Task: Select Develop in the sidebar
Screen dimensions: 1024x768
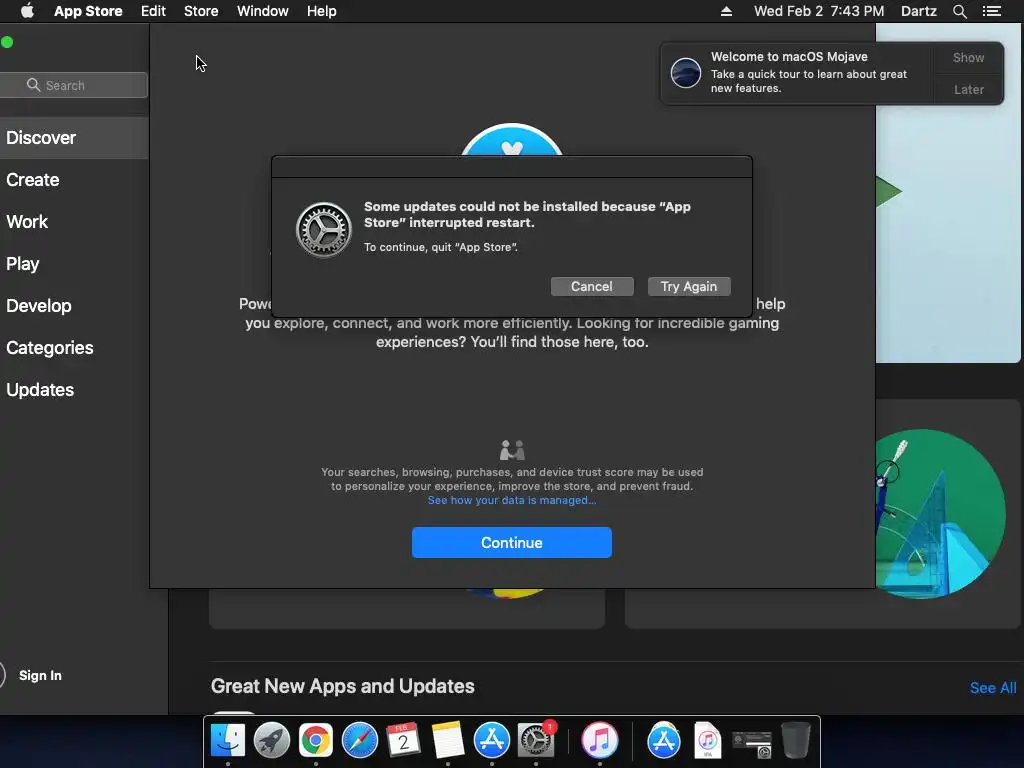Action: click(x=74, y=306)
